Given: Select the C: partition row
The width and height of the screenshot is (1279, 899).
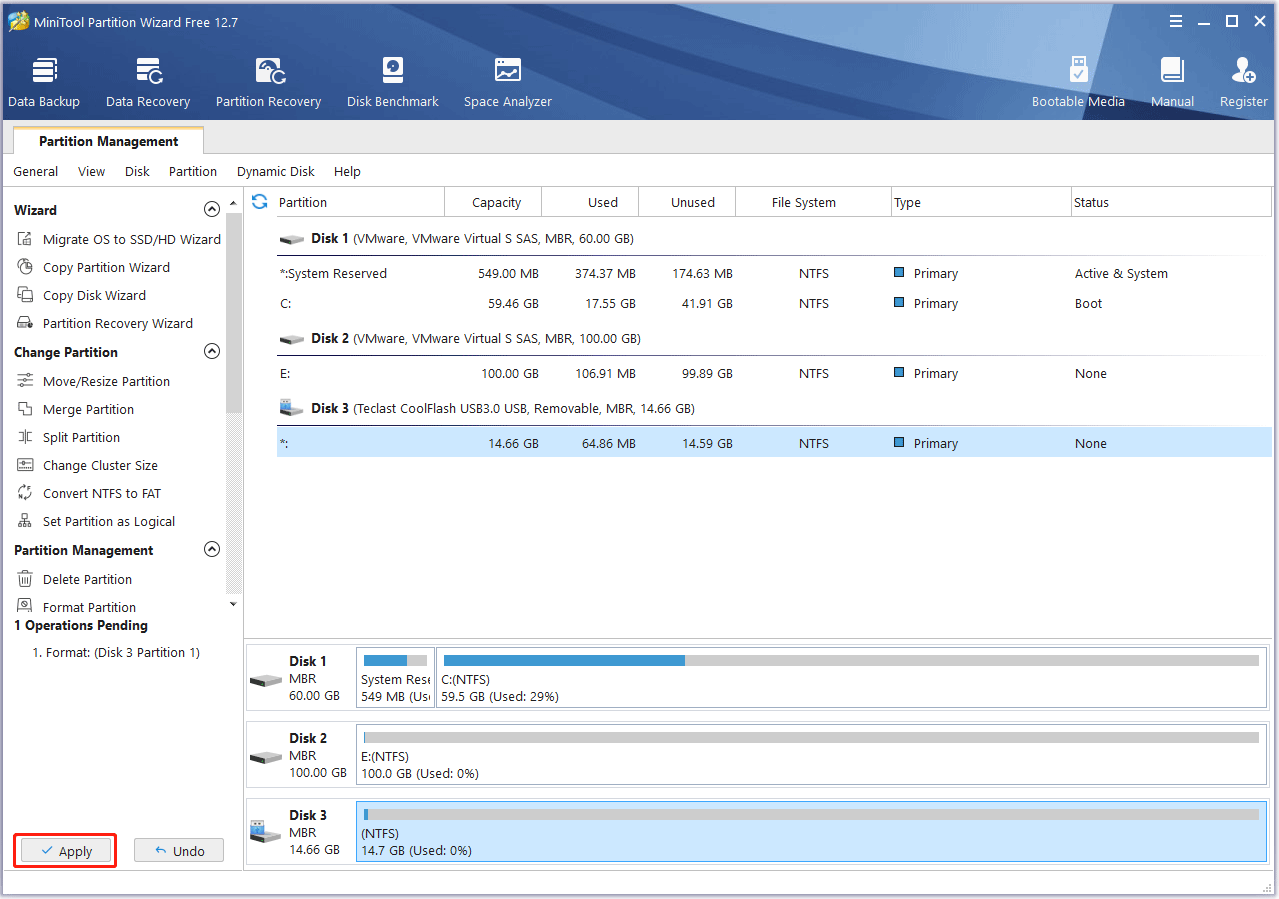Looking at the screenshot, I should (x=774, y=303).
